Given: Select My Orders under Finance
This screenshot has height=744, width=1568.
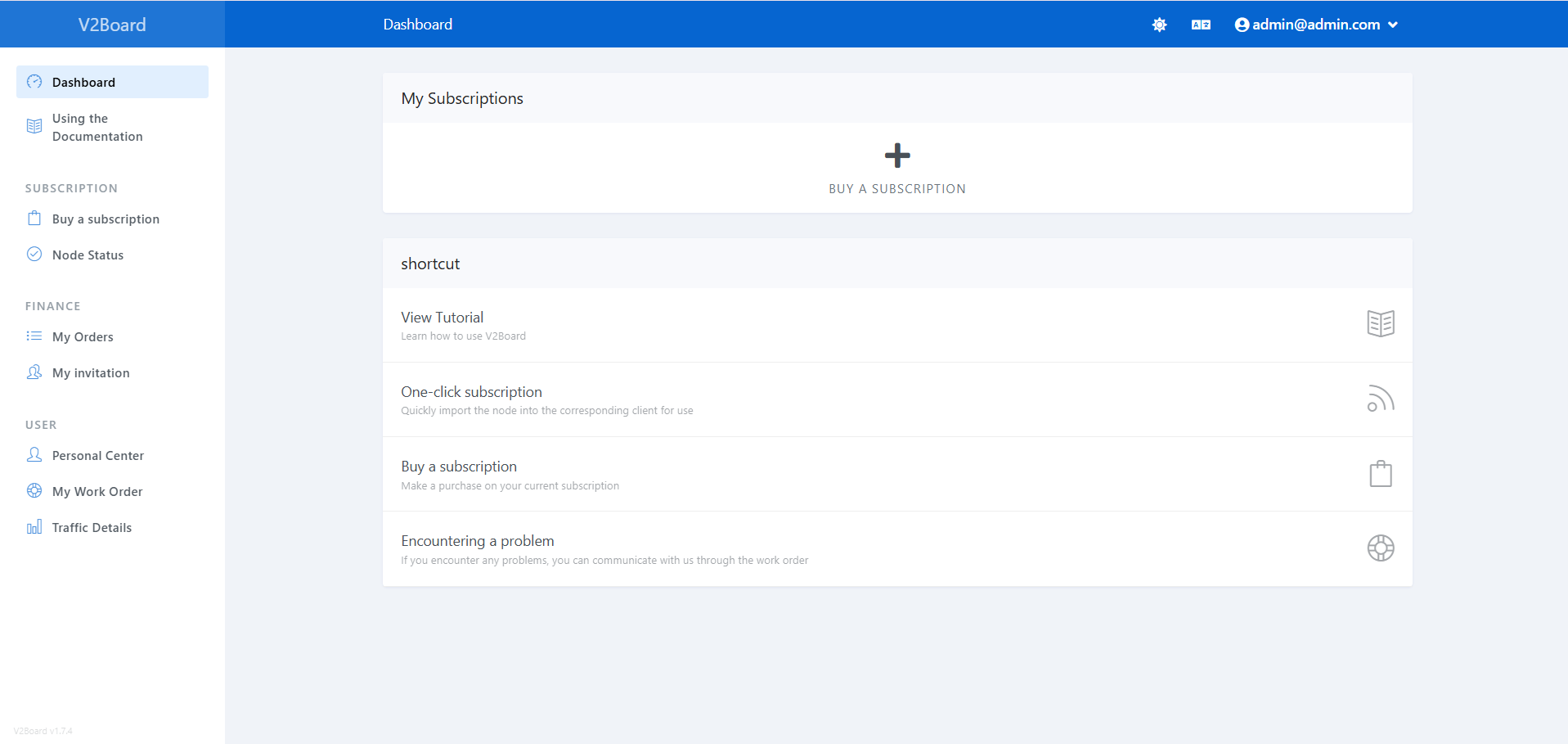Looking at the screenshot, I should (x=83, y=336).
